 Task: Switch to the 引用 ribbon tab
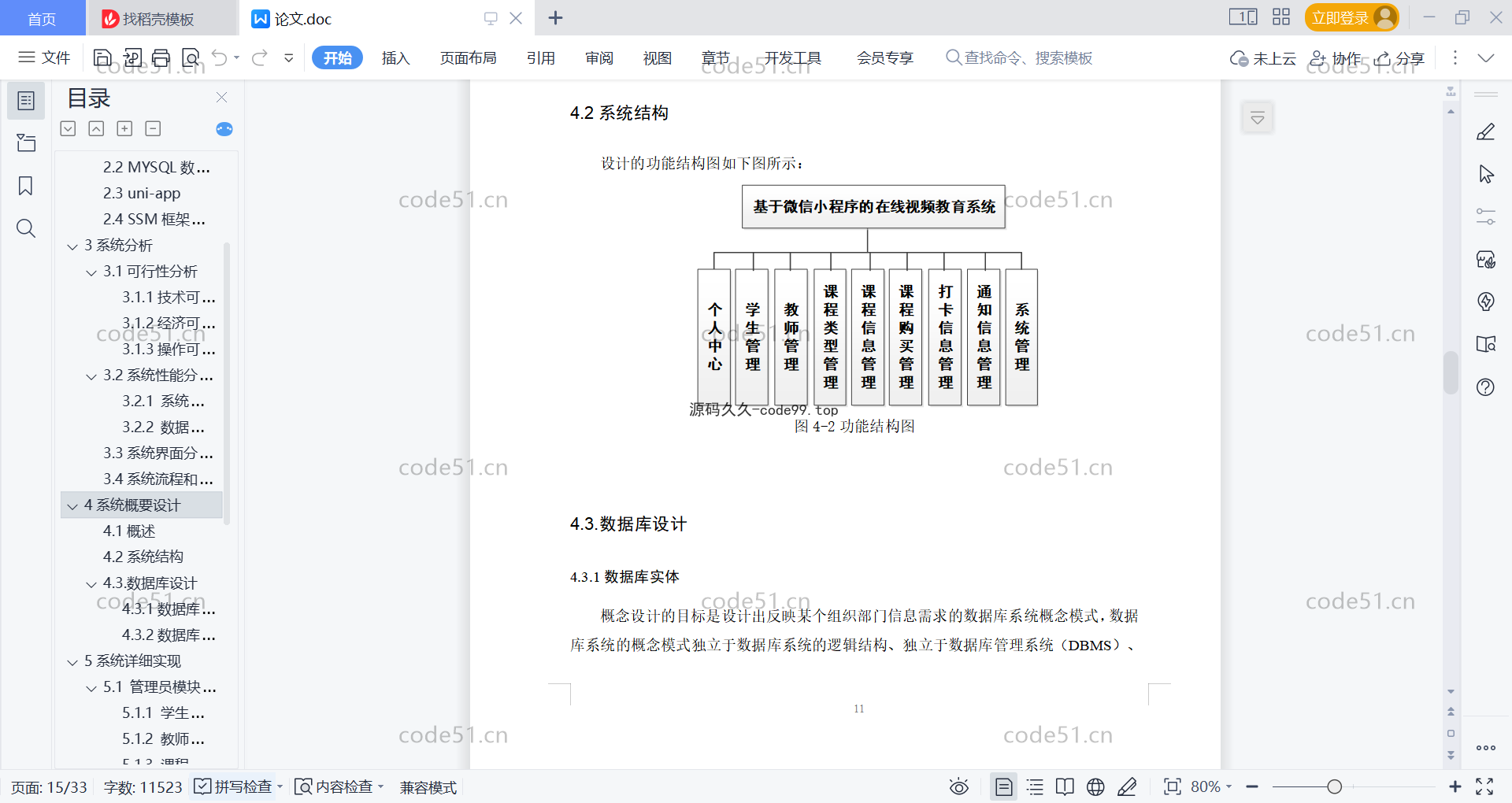coord(541,57)
